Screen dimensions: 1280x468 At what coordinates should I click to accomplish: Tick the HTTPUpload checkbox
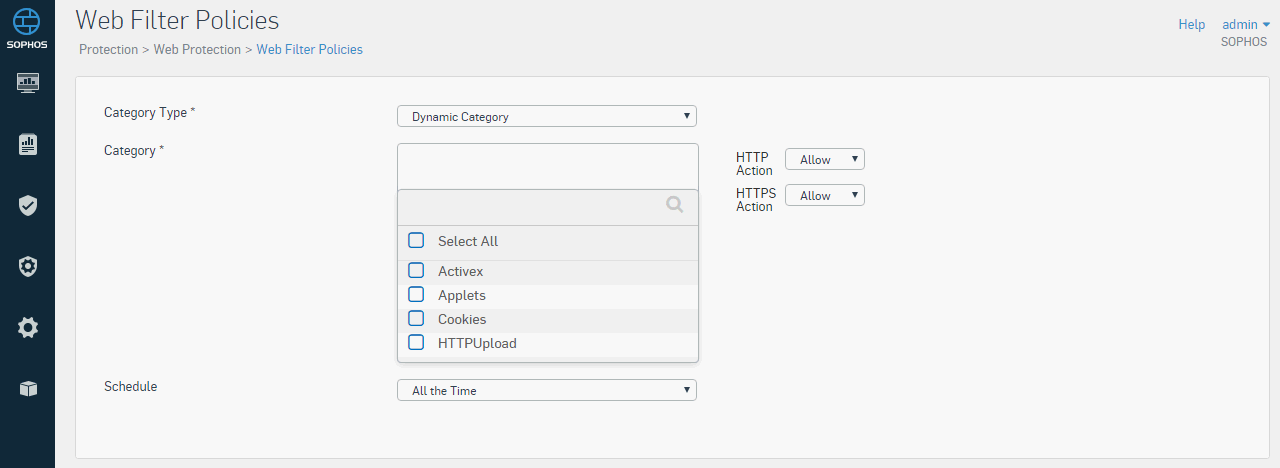coord(416,343)
